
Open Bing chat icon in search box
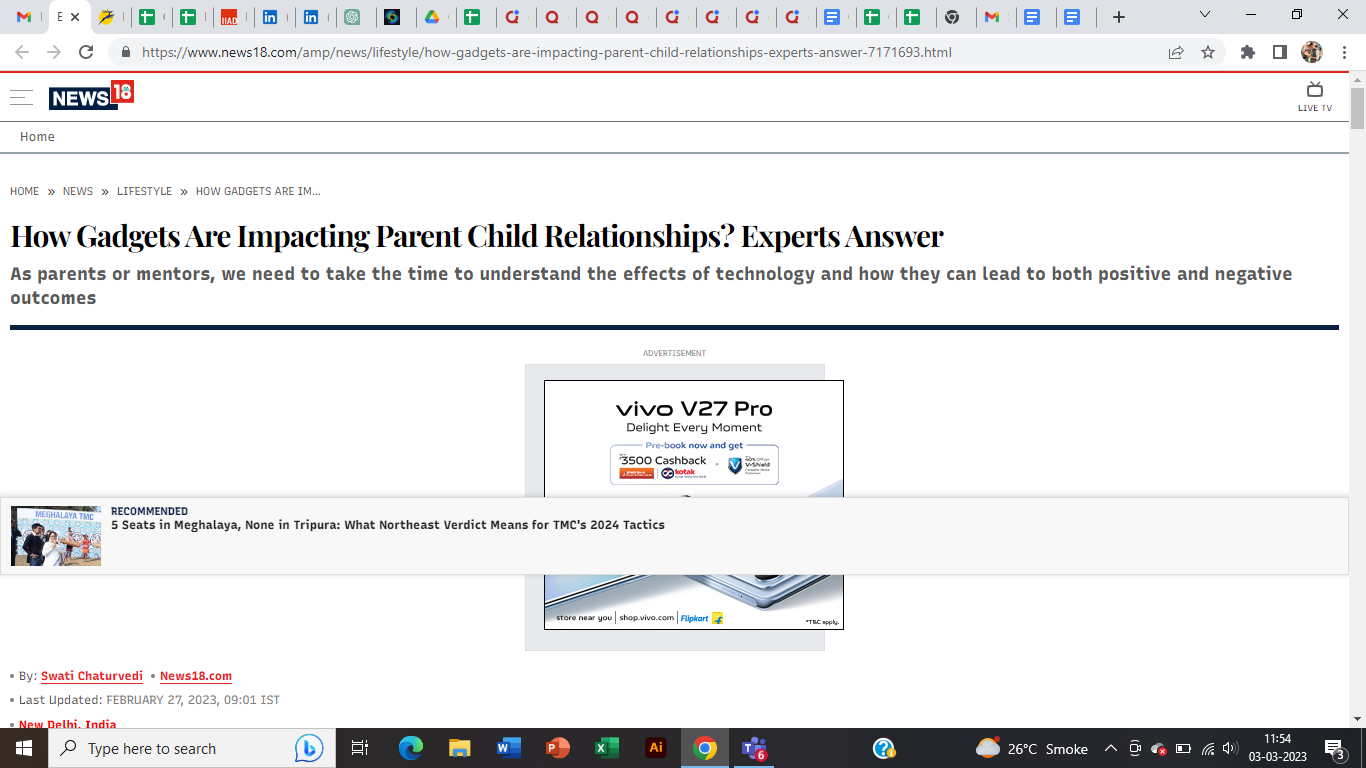coord(309,748)
